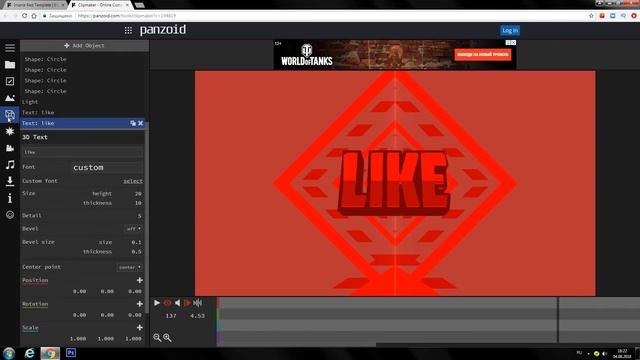Click the red play-from-marker icon
The height and width of the screenshot is (360, 640).
point(187,303)
